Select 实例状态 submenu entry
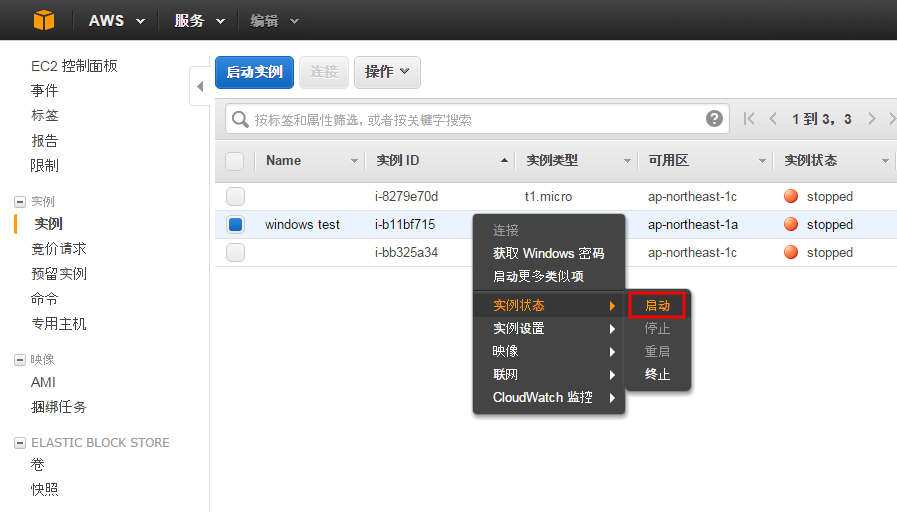 (549, 305)
